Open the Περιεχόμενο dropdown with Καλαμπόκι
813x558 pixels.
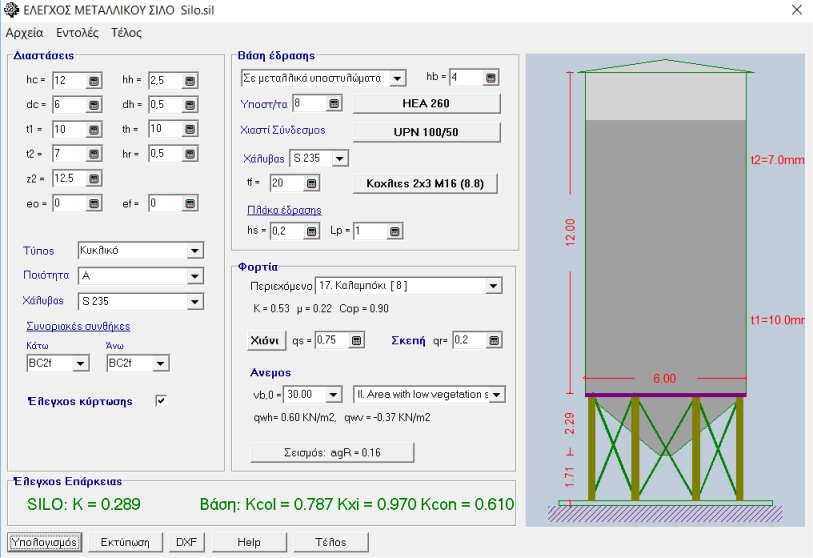tap(493, 286)
